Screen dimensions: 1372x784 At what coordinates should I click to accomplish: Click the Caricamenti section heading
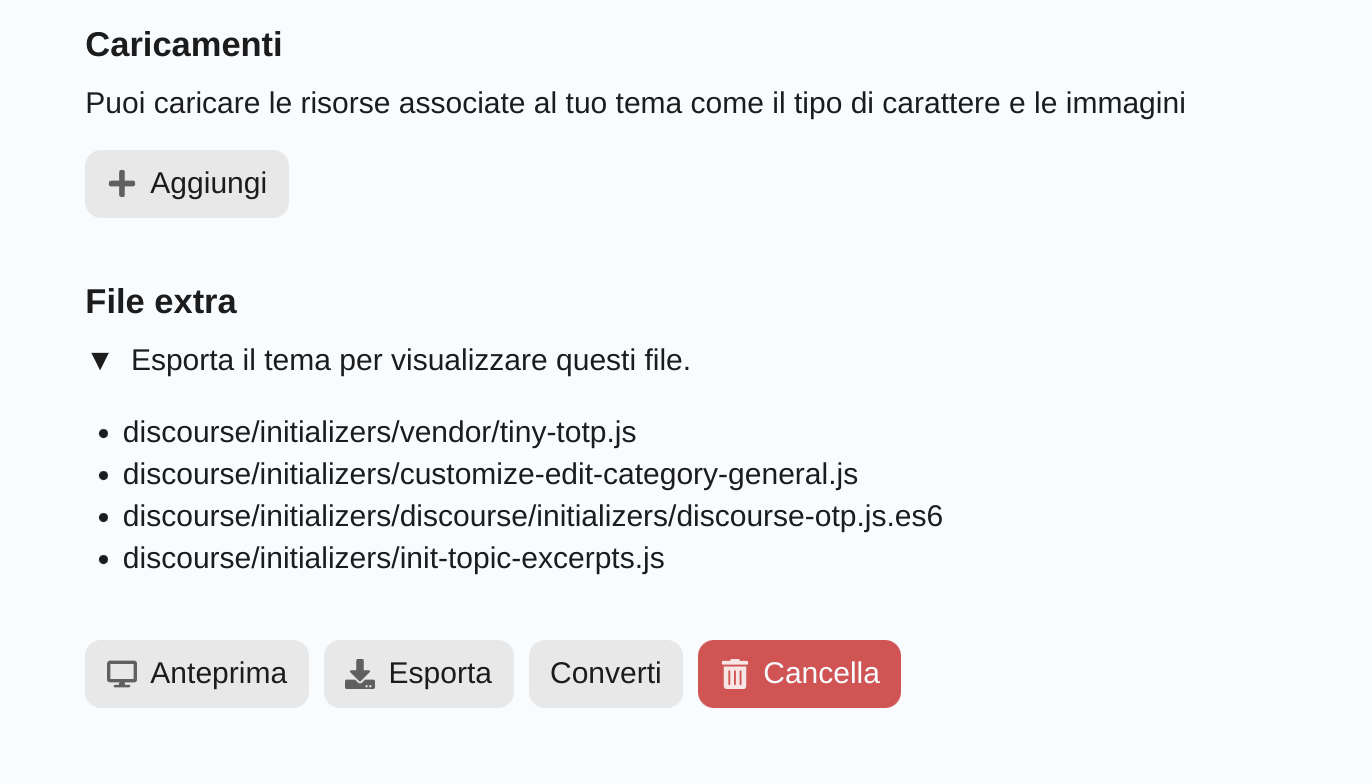click(184, 45)
